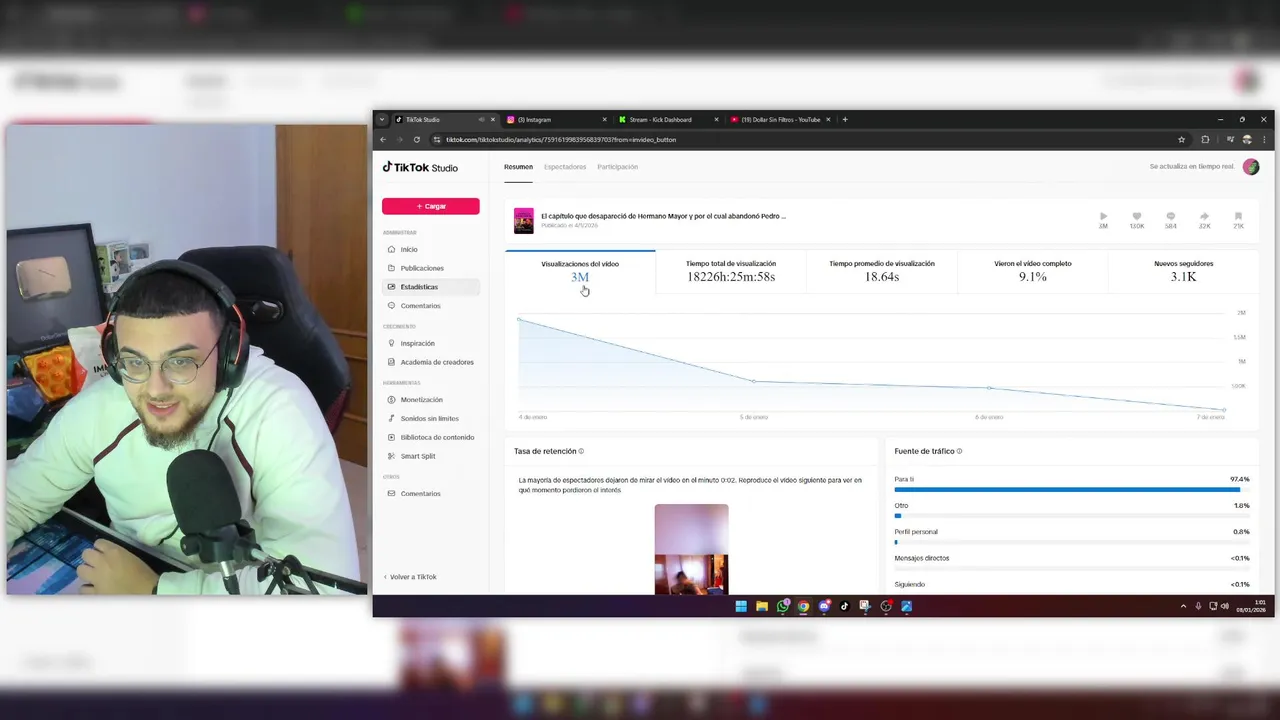Switch to the Instagram browser tab
1280x720 pixels.
pyautogui.click(x=555, y=120)
